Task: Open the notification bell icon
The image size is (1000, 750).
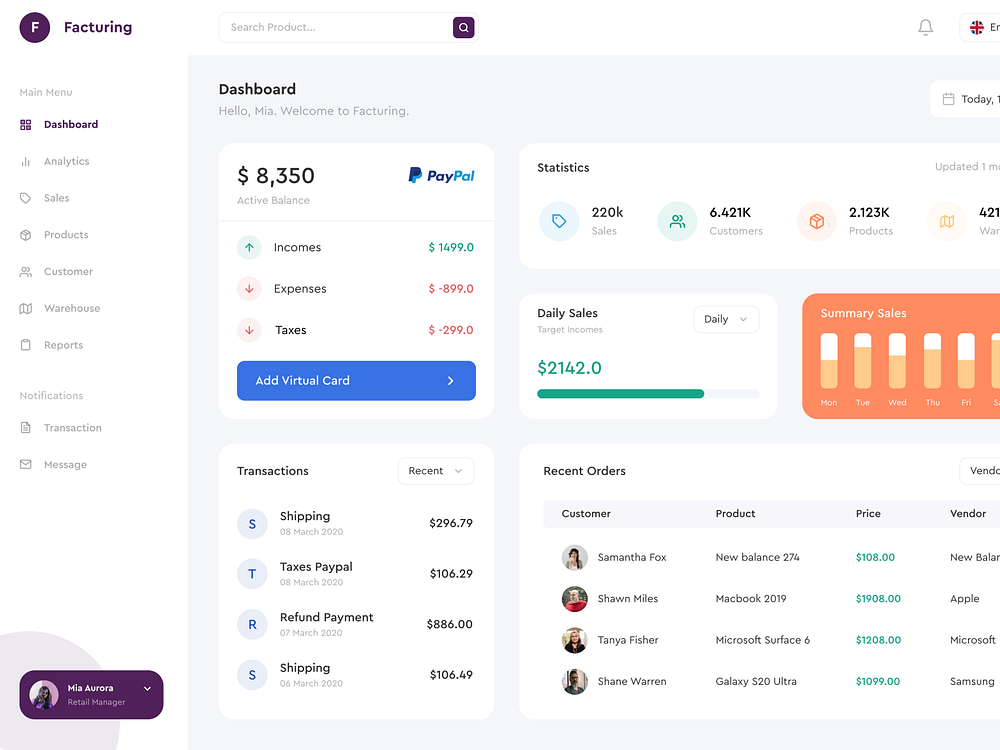Action: coord(925,27)
